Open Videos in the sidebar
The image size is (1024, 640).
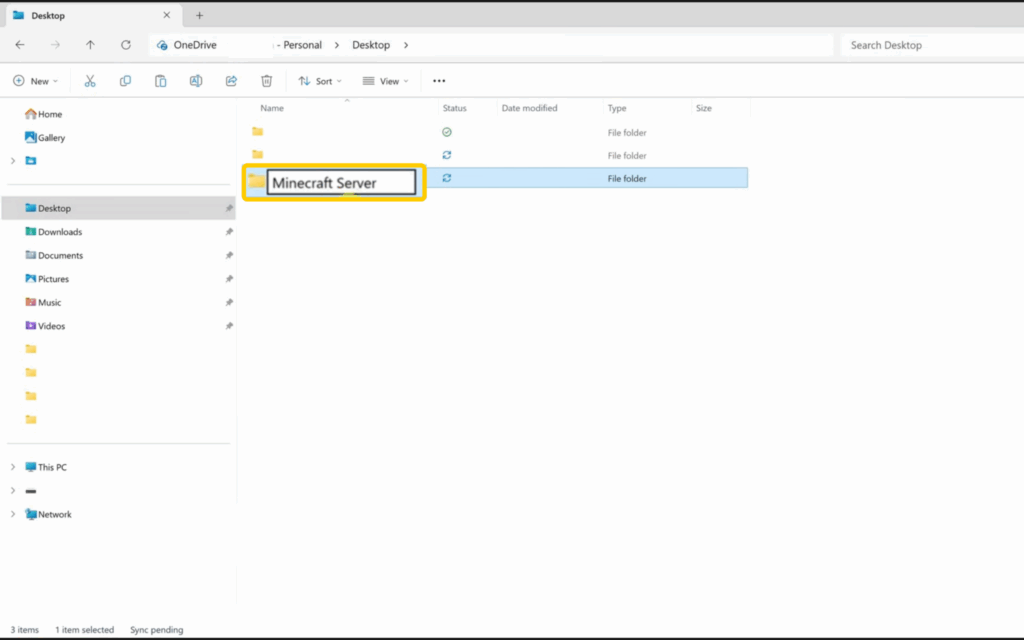pos(45,326)
